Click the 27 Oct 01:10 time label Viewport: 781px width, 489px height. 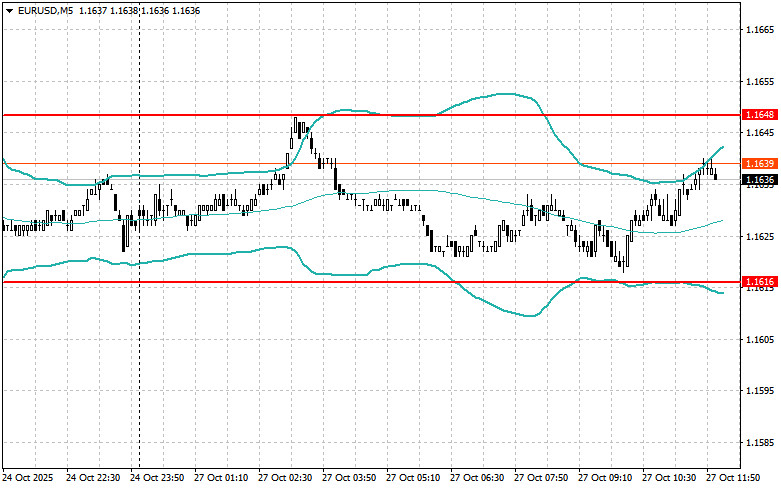coord(221,478)
